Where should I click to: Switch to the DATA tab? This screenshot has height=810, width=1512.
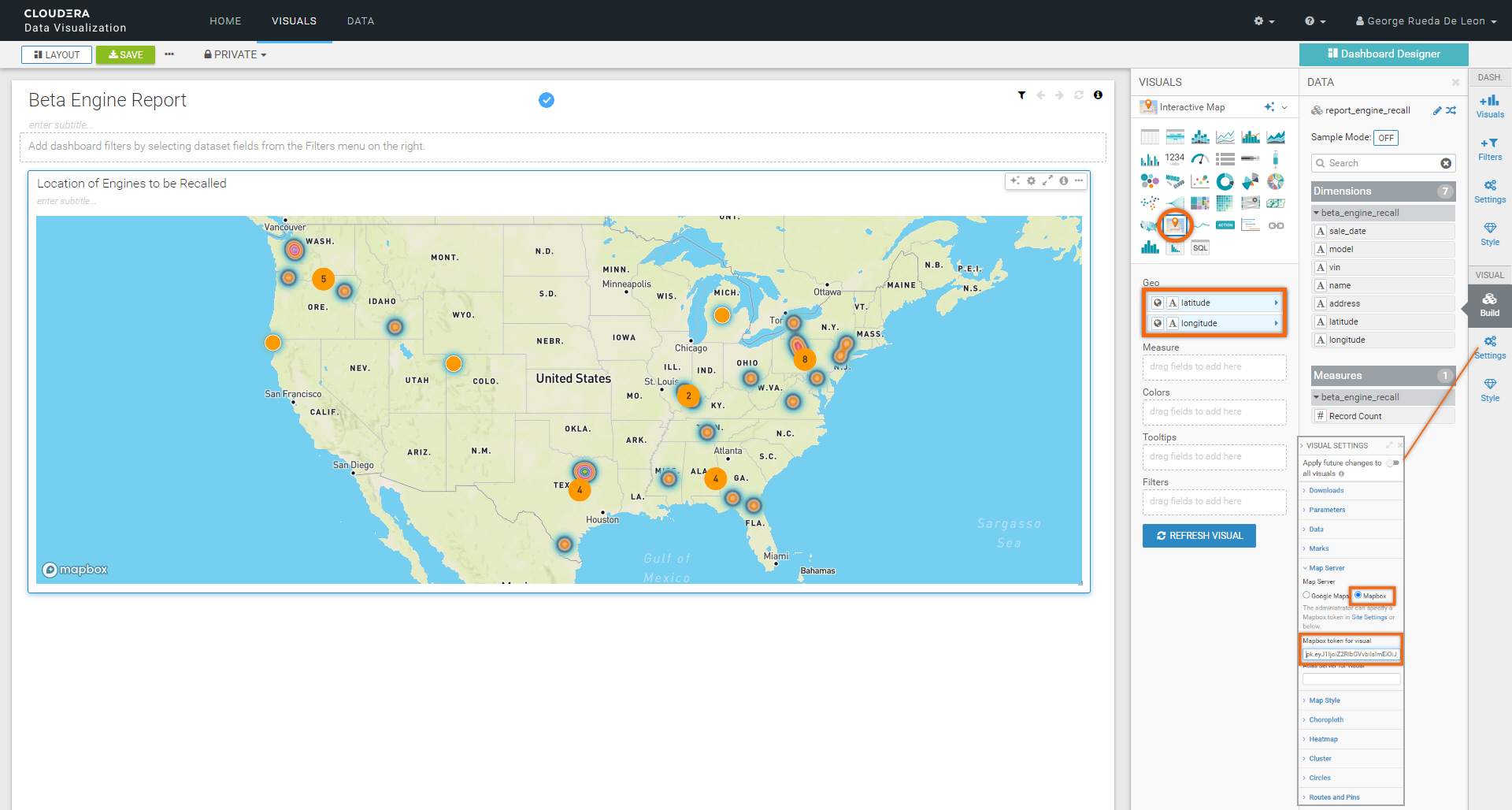tap(361, 21)
